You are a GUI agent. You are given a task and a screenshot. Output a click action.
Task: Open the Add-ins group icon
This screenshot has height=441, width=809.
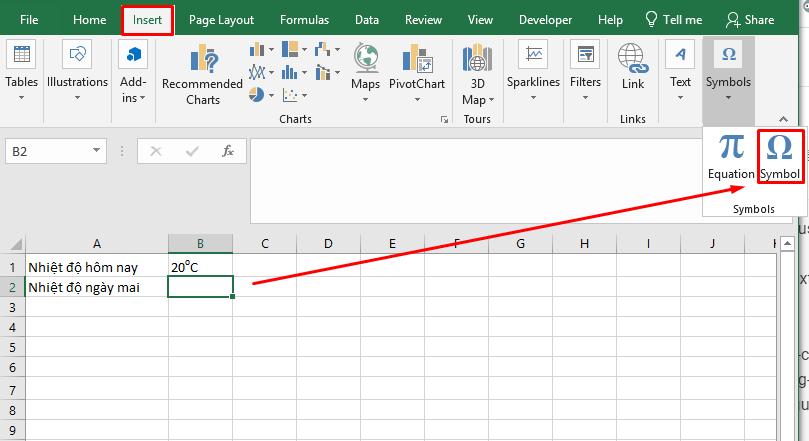[133, 54]
